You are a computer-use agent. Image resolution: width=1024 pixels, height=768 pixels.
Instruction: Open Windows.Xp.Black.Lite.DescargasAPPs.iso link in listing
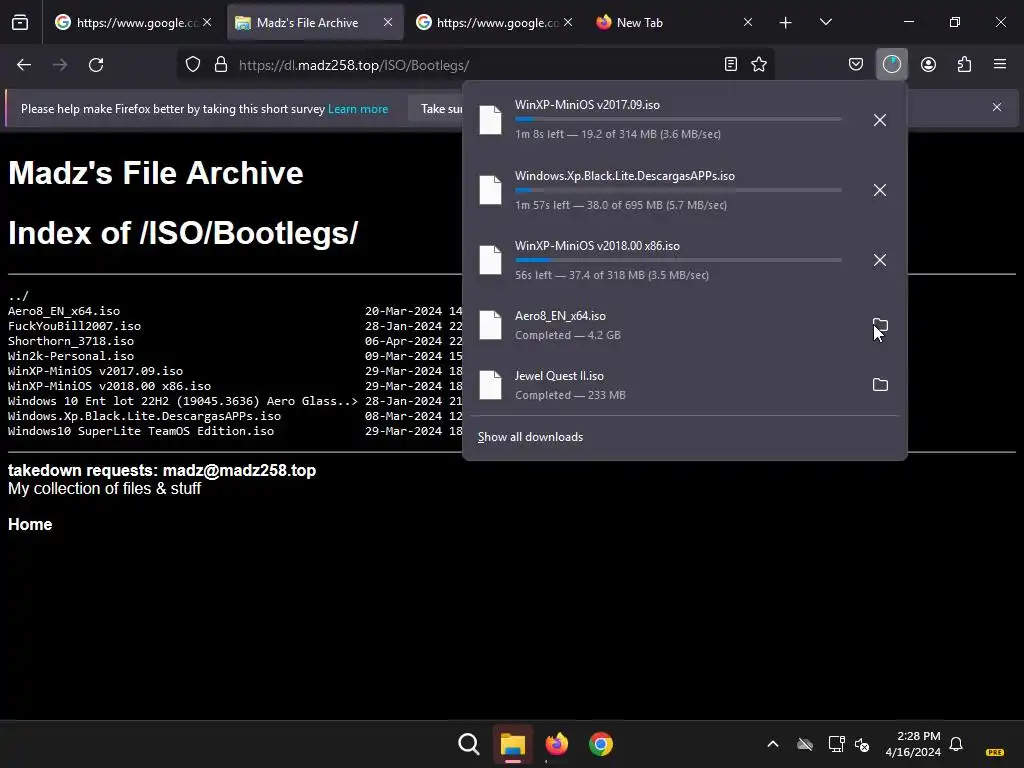[x=144, y=416]
